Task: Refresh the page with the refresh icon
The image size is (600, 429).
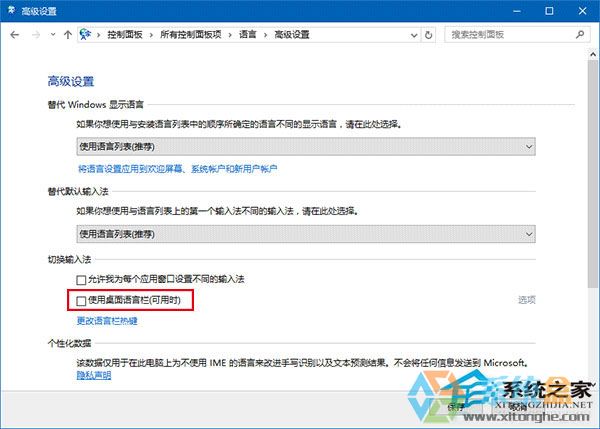Action: click(x=428, y=35)
